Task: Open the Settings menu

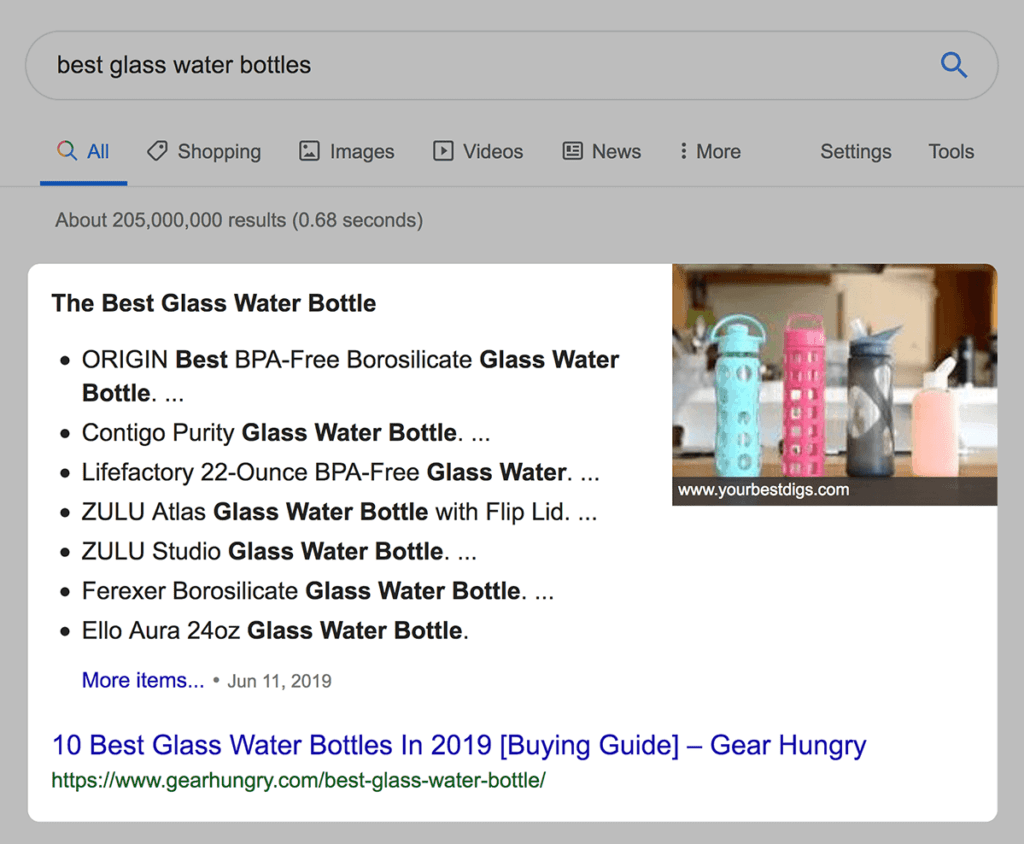Action: [855, 151]
